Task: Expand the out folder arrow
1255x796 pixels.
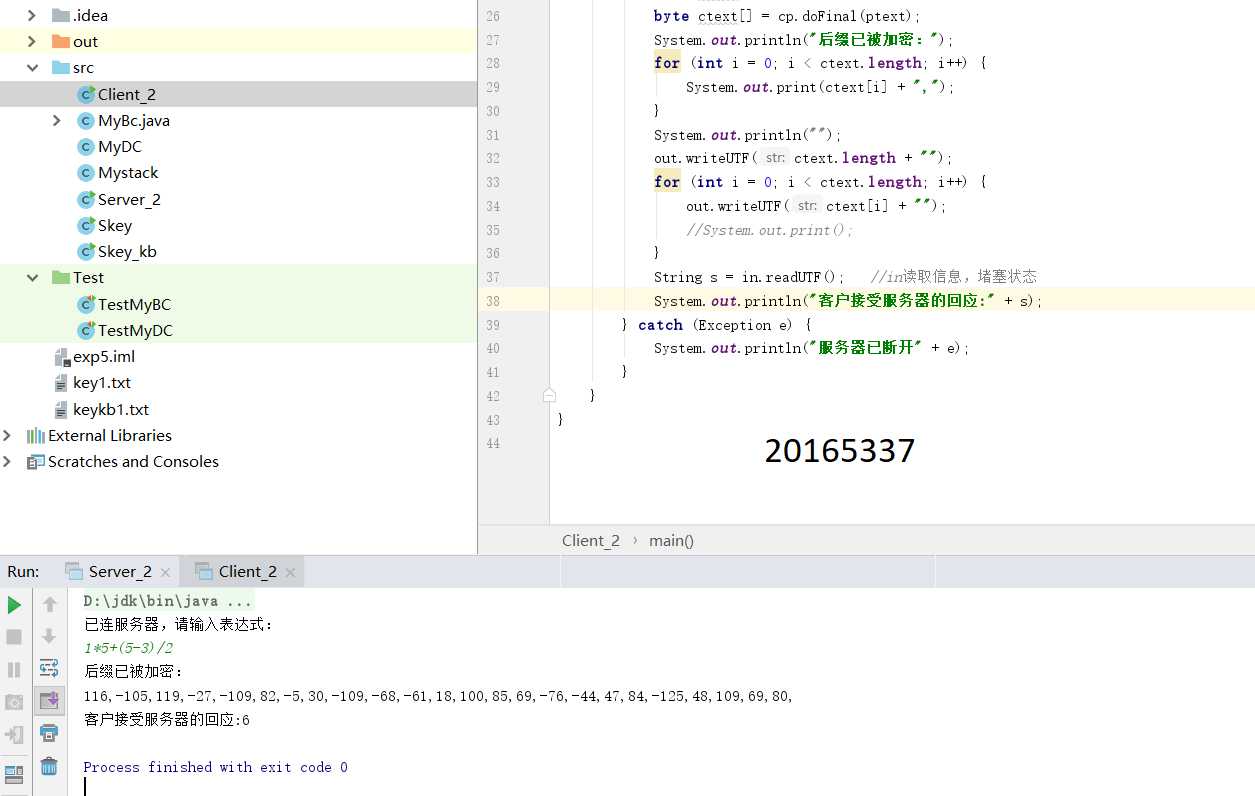Action: click(31, 41)
